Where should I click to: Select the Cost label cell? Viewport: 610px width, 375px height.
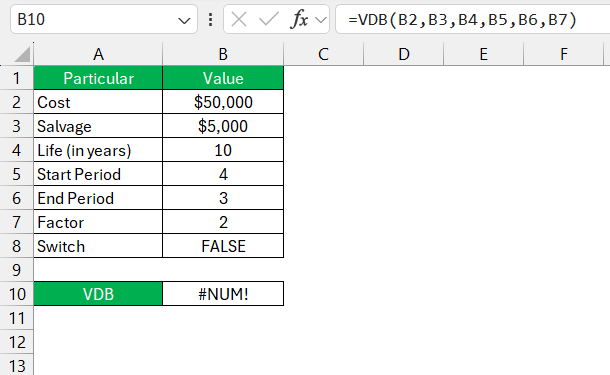coord(98,102)
